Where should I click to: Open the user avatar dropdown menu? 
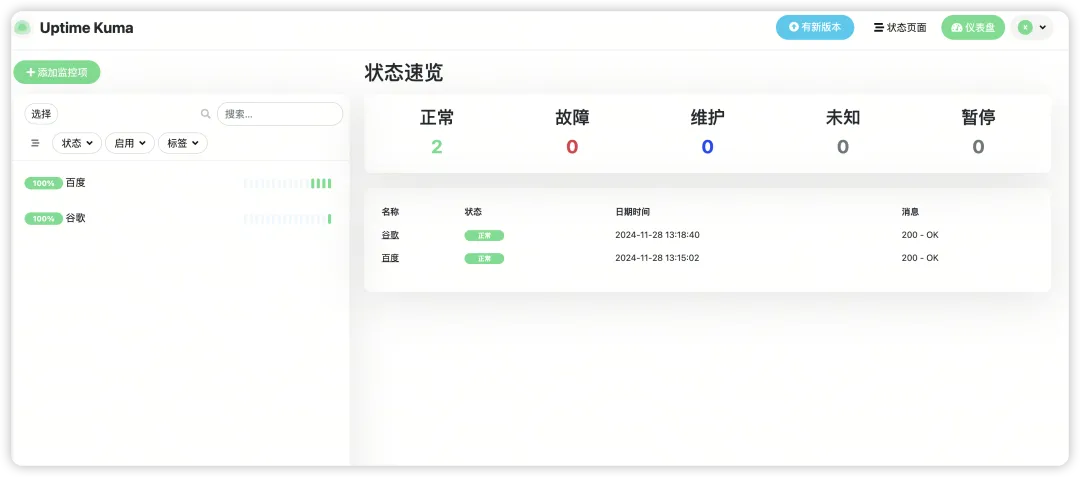1032,28
